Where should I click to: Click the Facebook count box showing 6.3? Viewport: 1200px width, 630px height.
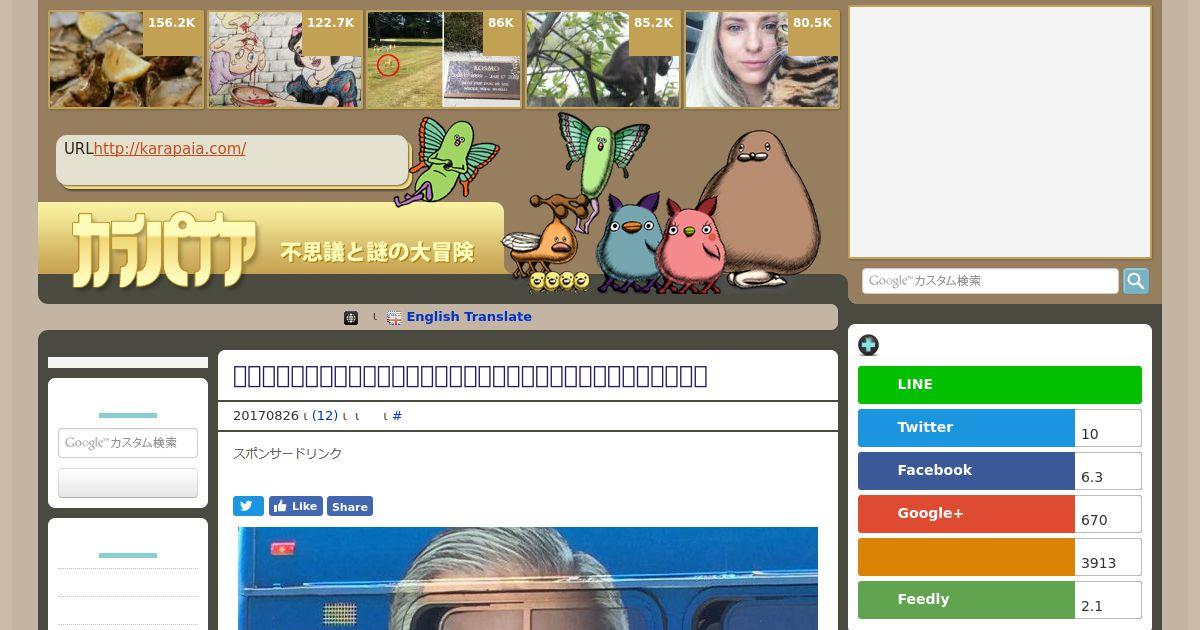1109,471
